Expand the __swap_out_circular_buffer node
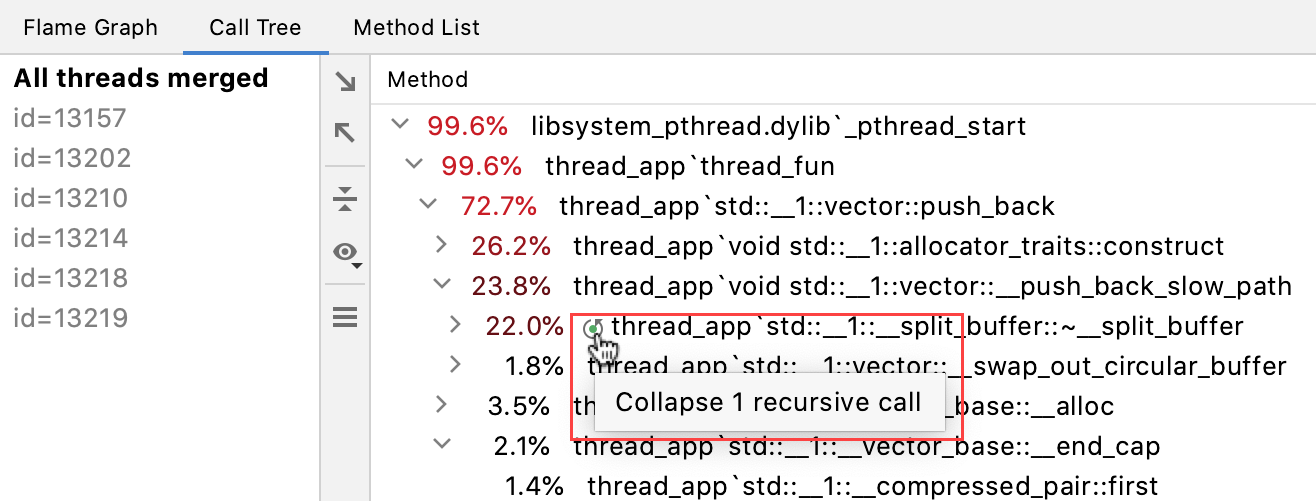The height and width of the screenshot is (501, 1316). click(x=456, y=365)
